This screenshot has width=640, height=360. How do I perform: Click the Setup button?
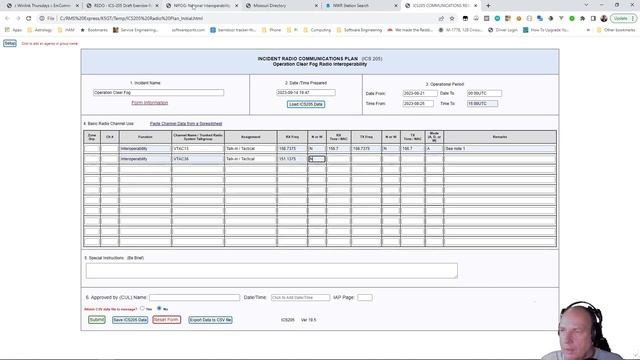[10, 43]
